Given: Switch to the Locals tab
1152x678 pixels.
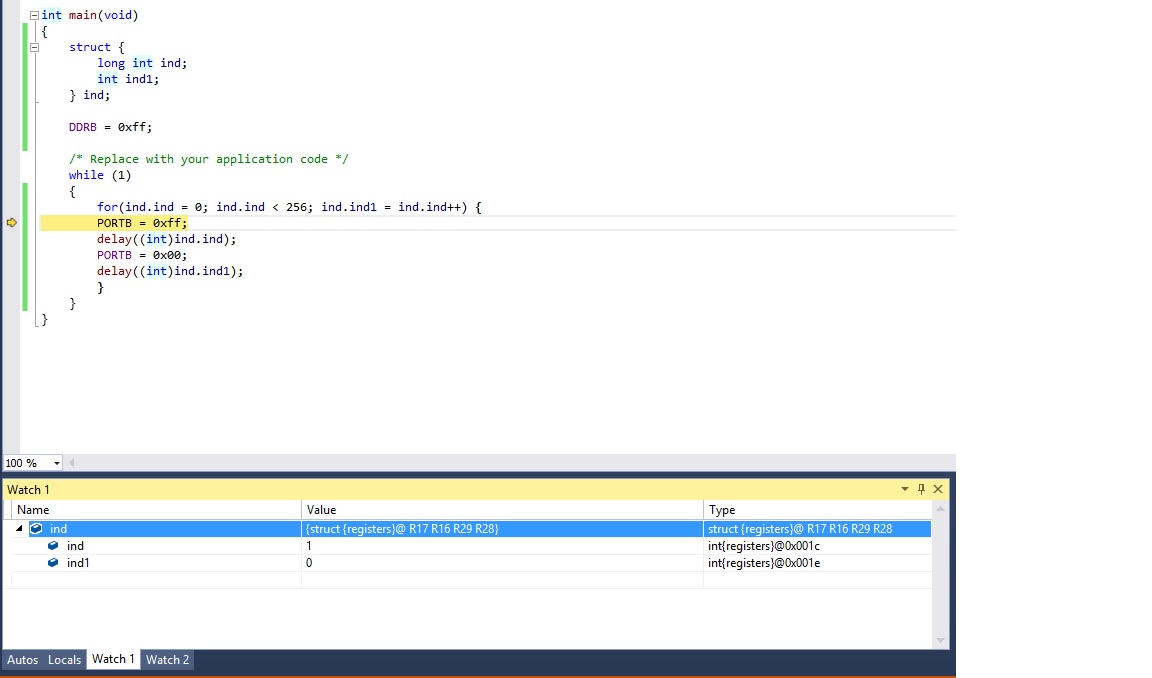Looking at the screenshot, I should click(65, 660).
